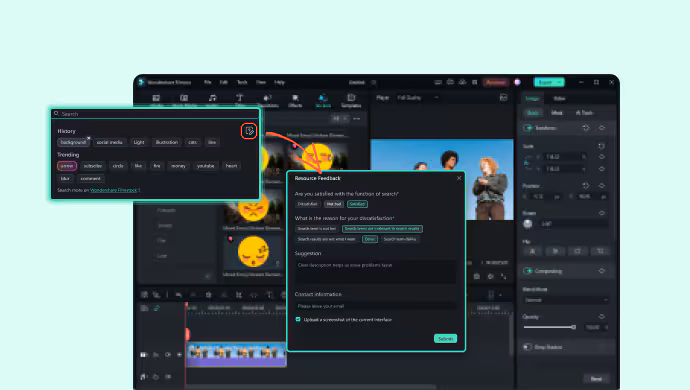Select the Dissatisfied option
Screen dimensions: 690x390
tap(308, 204)
